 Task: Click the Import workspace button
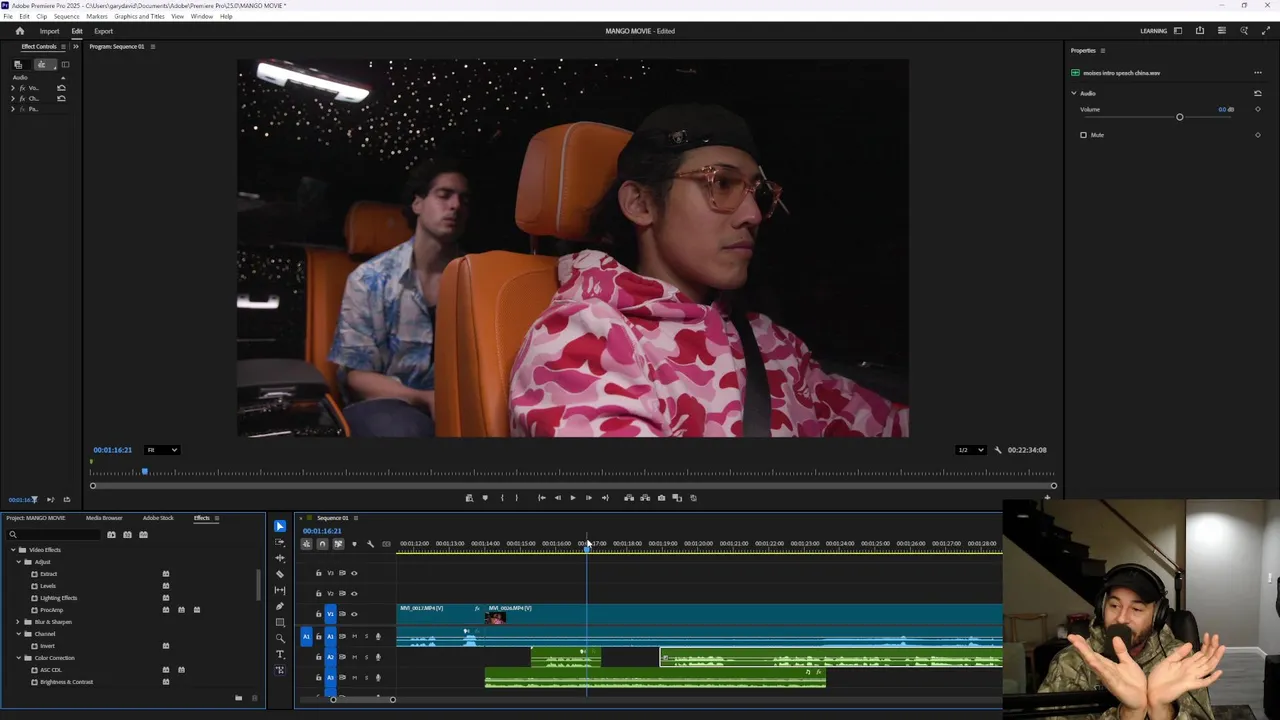point(49,31)
